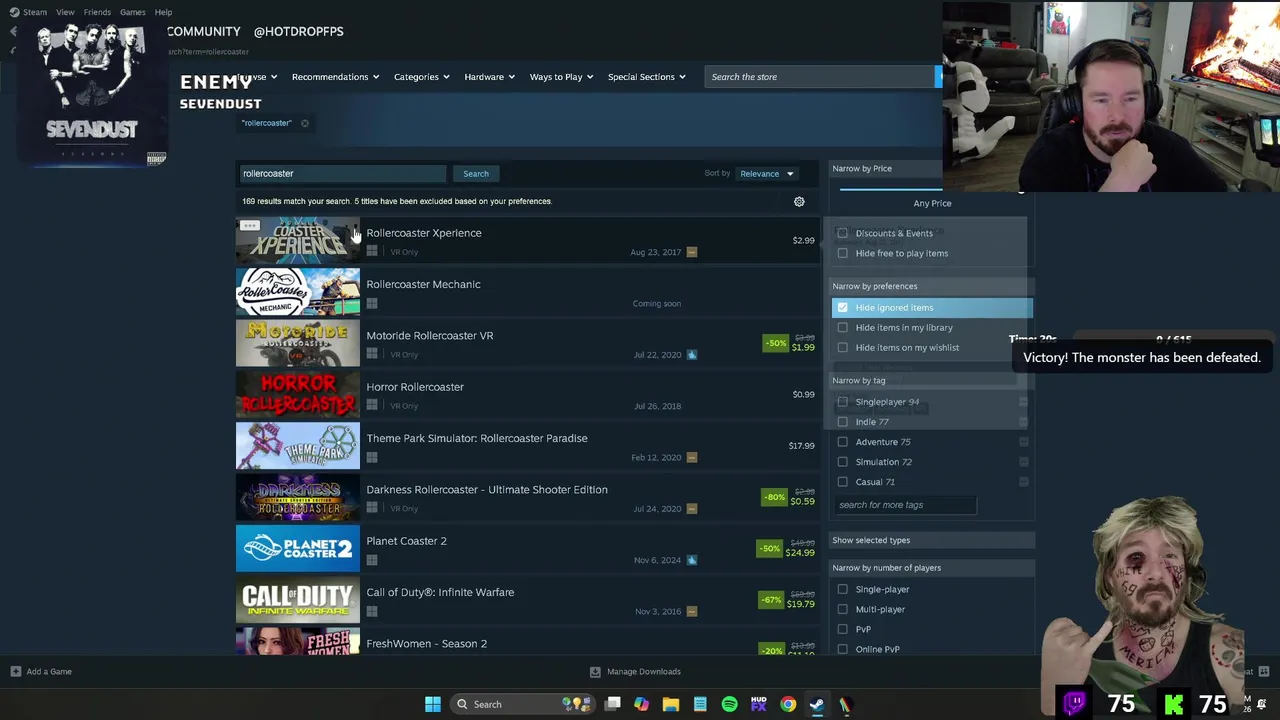Screen dimensions: 1280x720
Task: Click review icon on Darkness Rollercoaster row
Action: pos(692,509)
